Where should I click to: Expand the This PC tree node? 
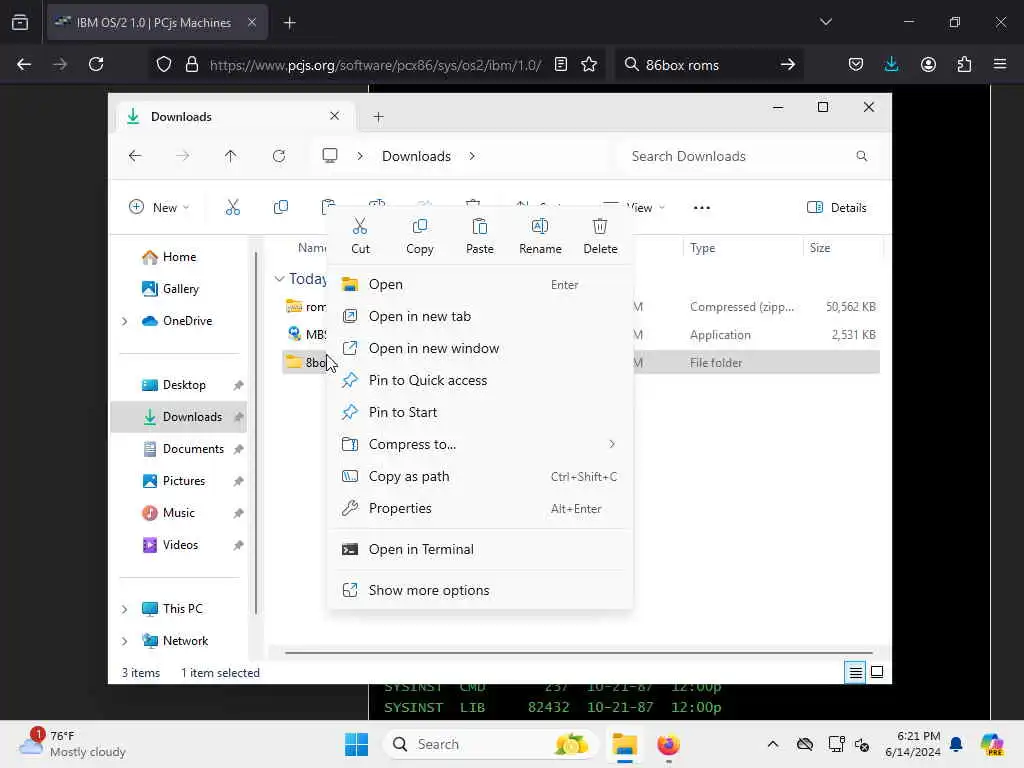pos(125,609)
